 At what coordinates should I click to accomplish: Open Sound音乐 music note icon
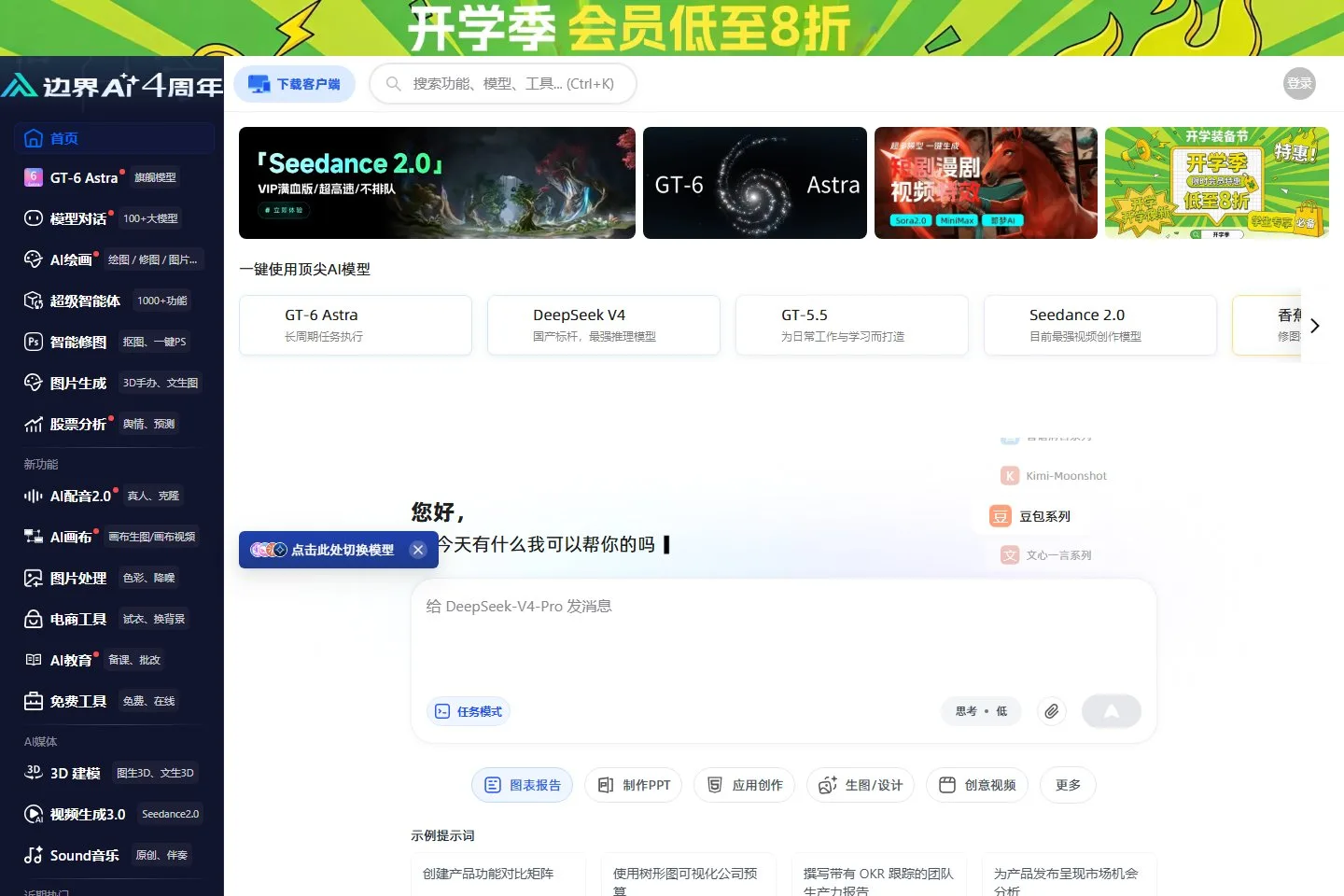(34, 855)
